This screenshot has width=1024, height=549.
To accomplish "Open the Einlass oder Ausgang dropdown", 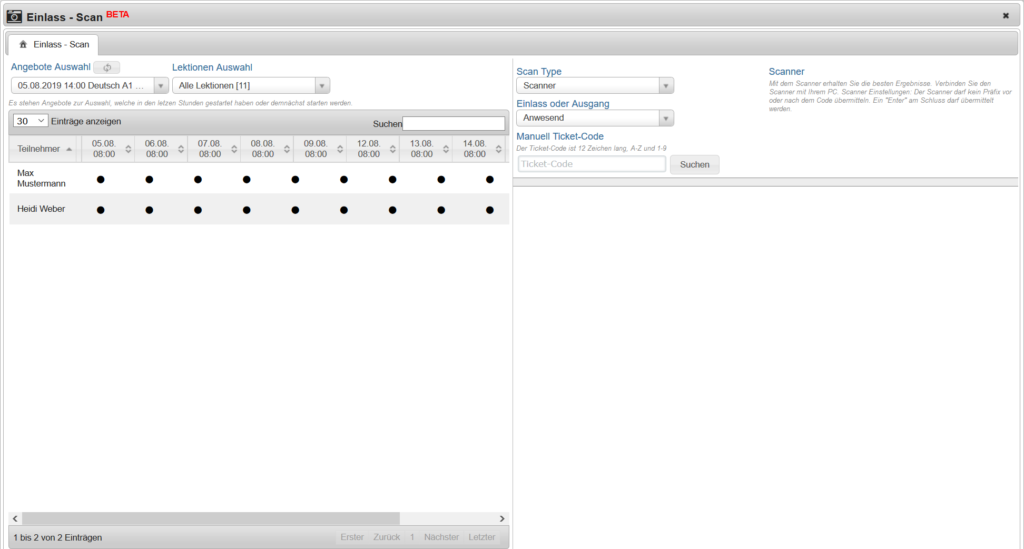I will coord(666,118).
